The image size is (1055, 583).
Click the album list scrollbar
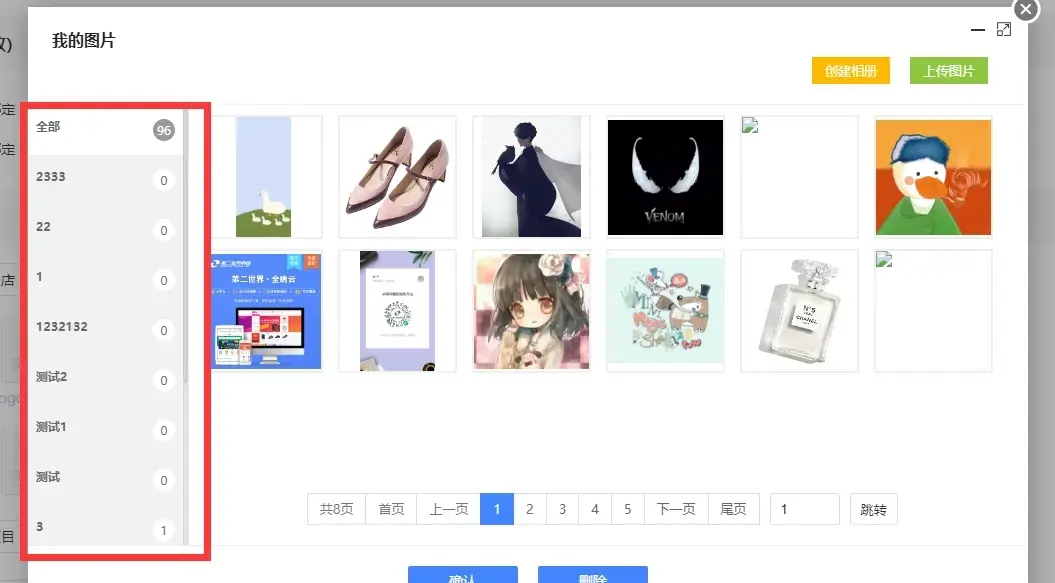click(x=186, y=250)
